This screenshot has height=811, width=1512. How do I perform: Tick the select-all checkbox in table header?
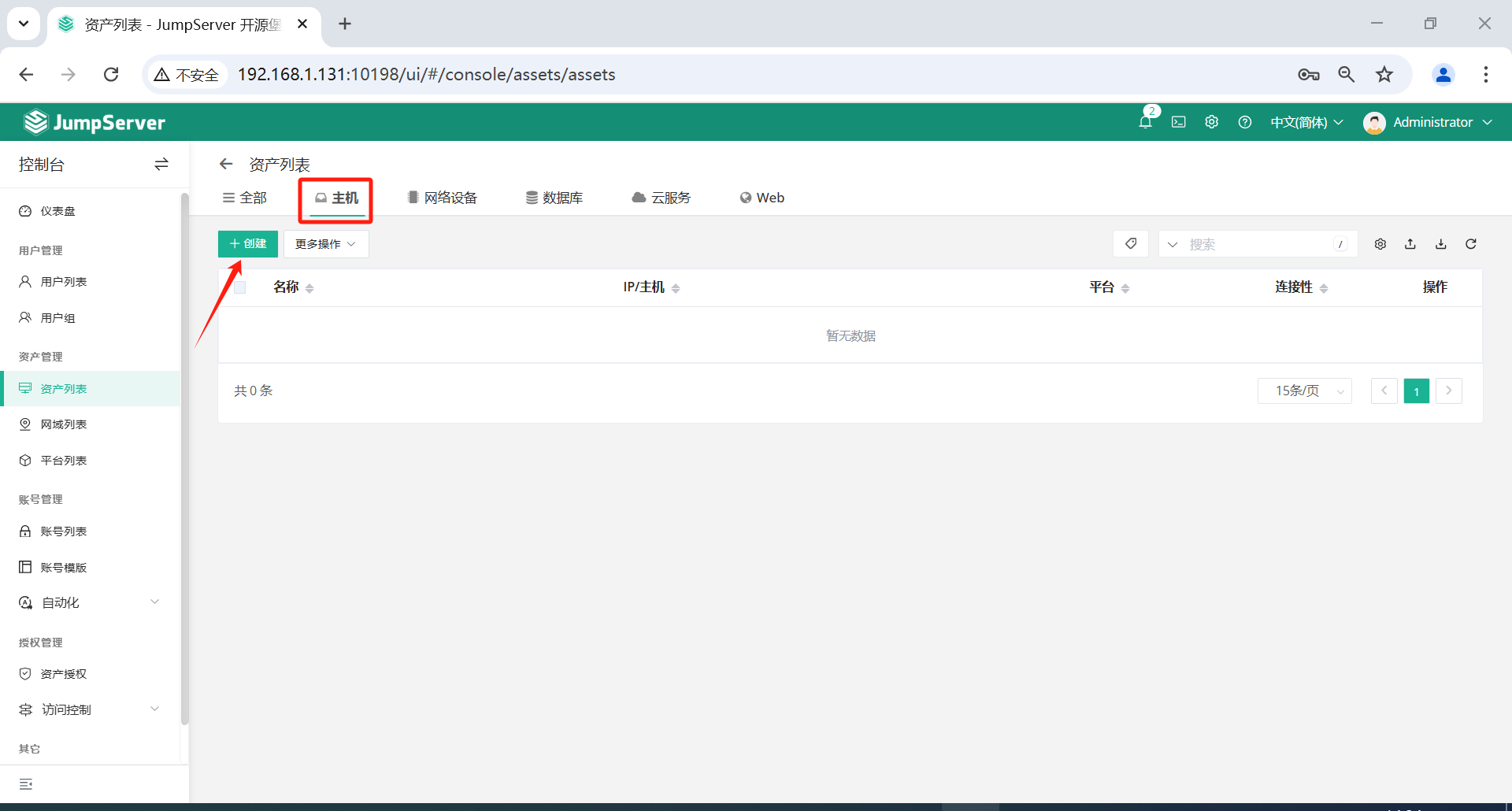click(240, 287)
